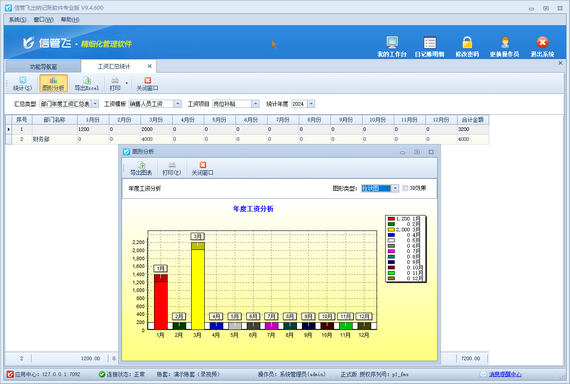Open the 图形类型 chart type dropdown
Viewport: 570px width, 384px height.
[x=395, y=188]
